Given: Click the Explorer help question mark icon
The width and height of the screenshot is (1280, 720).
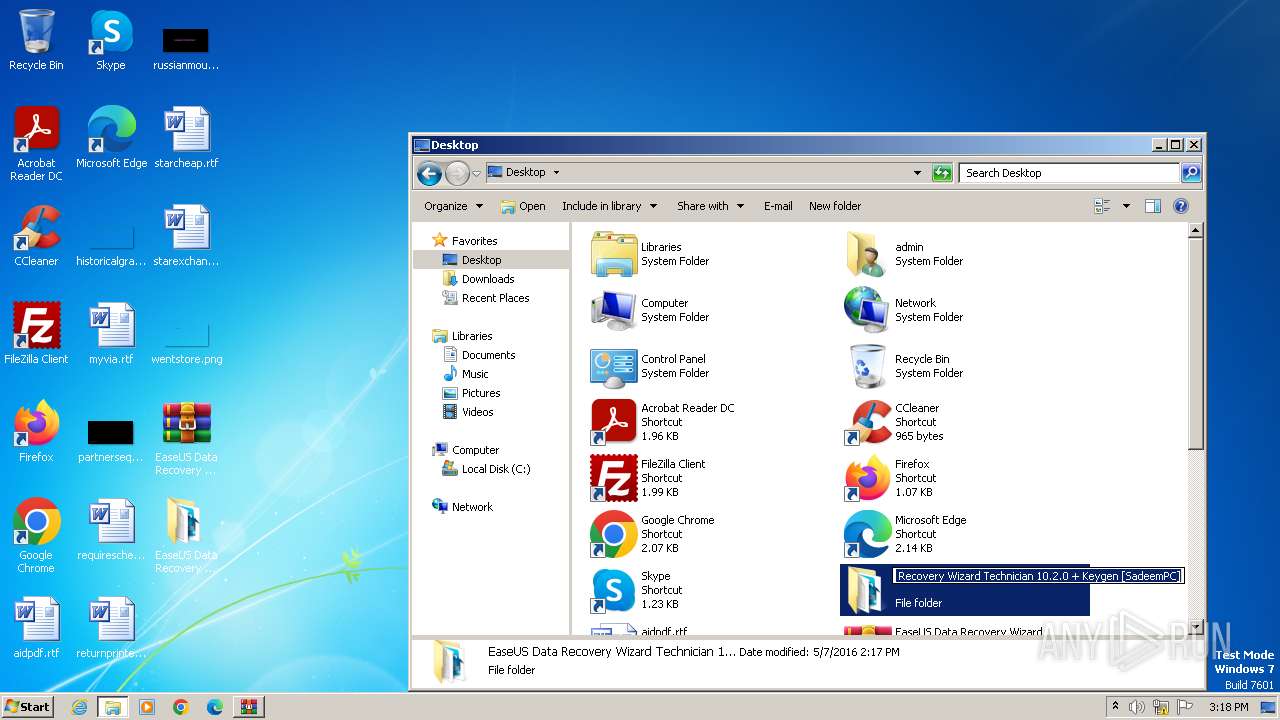Looking at the screenshot, I should 1181,206.
